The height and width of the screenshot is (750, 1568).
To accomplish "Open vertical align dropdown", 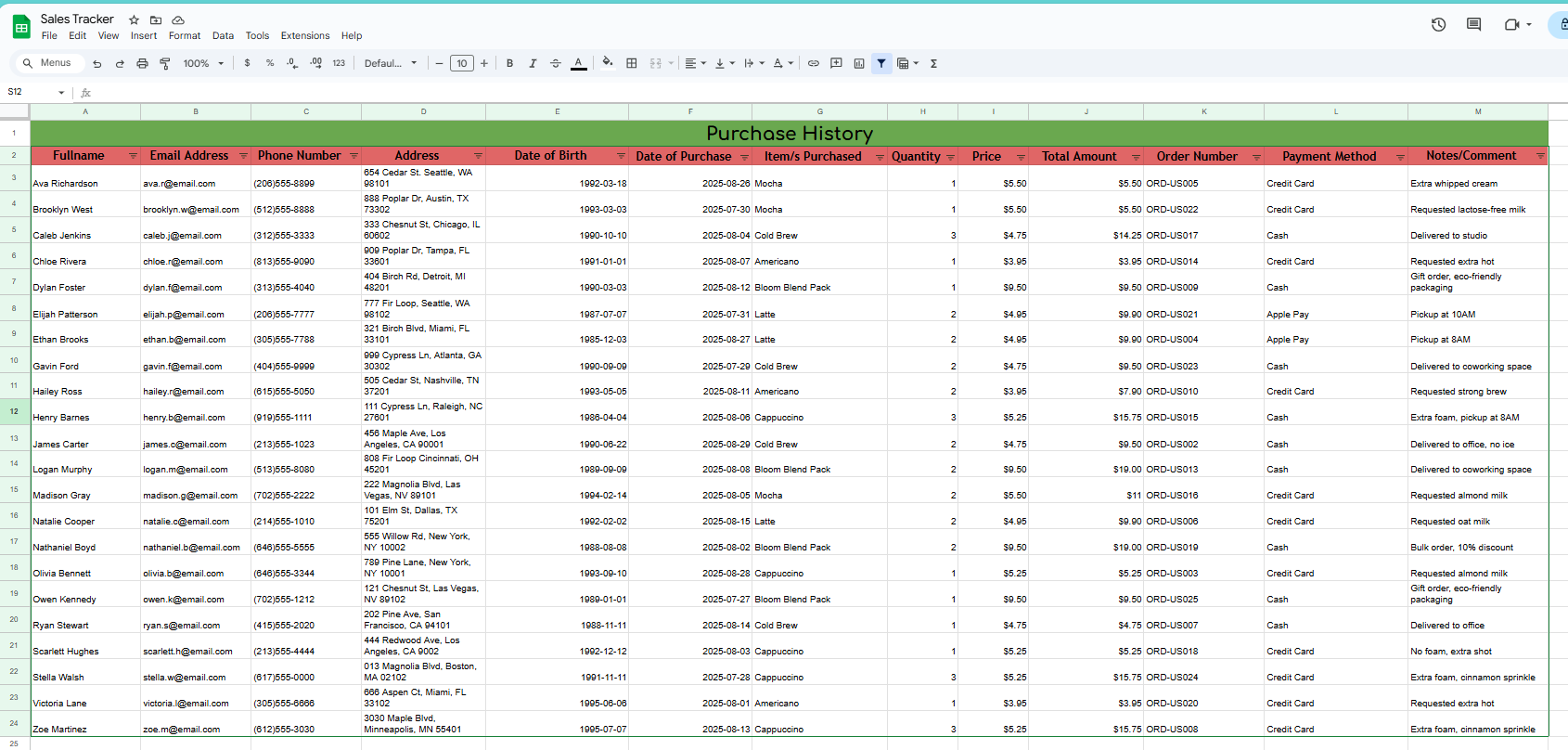I will point(725,63).
